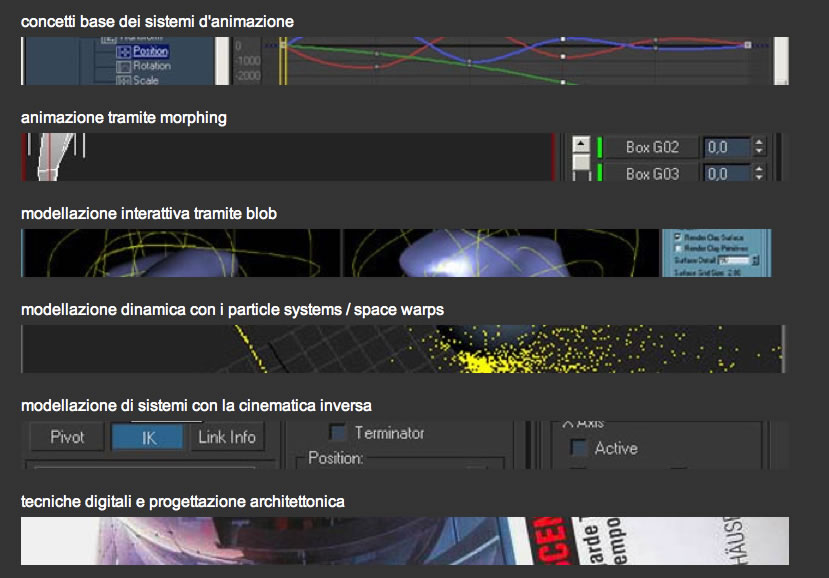This screenshot has width=829, height=578.
Task: Click green indicator beside Box G02
Action: [x=599, y=147]
